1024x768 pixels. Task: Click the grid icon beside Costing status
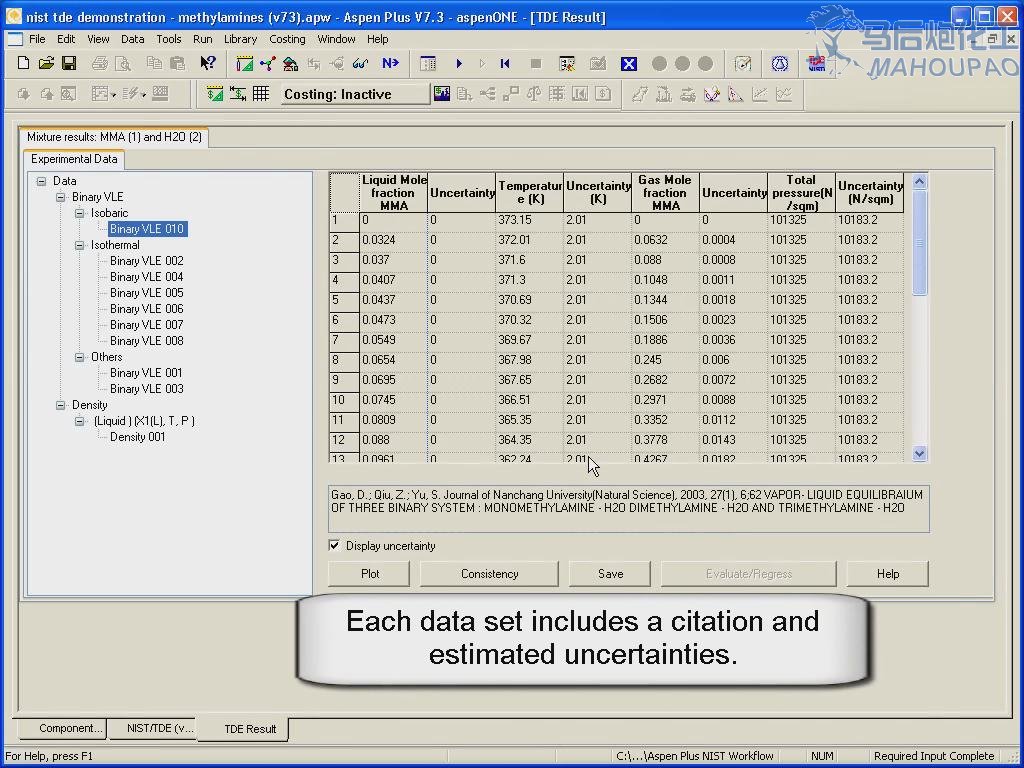pyautogui.click(x=261, y=94)
